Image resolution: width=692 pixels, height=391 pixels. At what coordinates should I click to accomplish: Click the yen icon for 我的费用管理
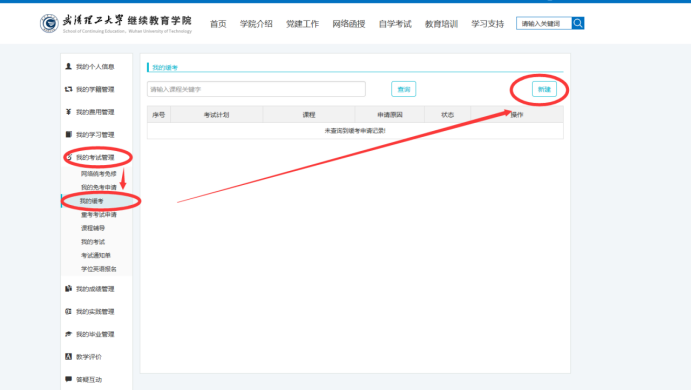[68, 112]
